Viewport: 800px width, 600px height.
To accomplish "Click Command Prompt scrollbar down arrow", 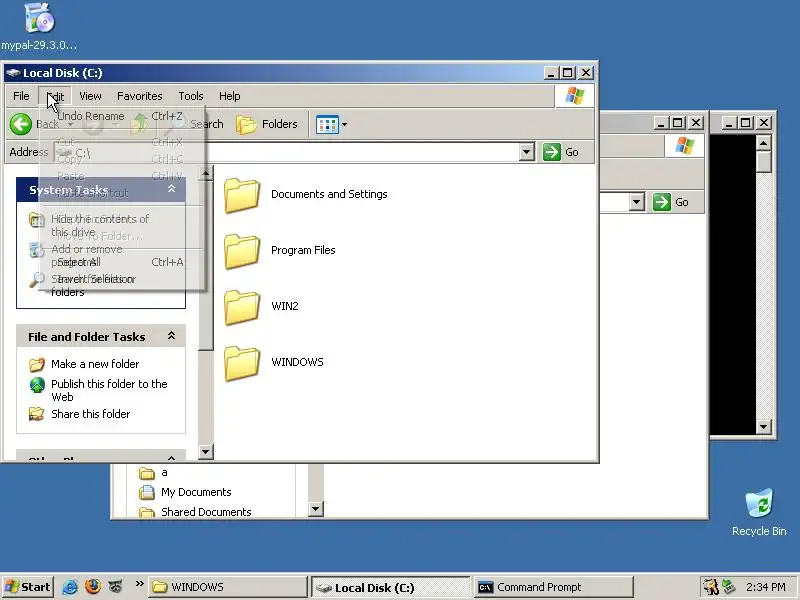I will pyautogui.click(x=763, y=427).
